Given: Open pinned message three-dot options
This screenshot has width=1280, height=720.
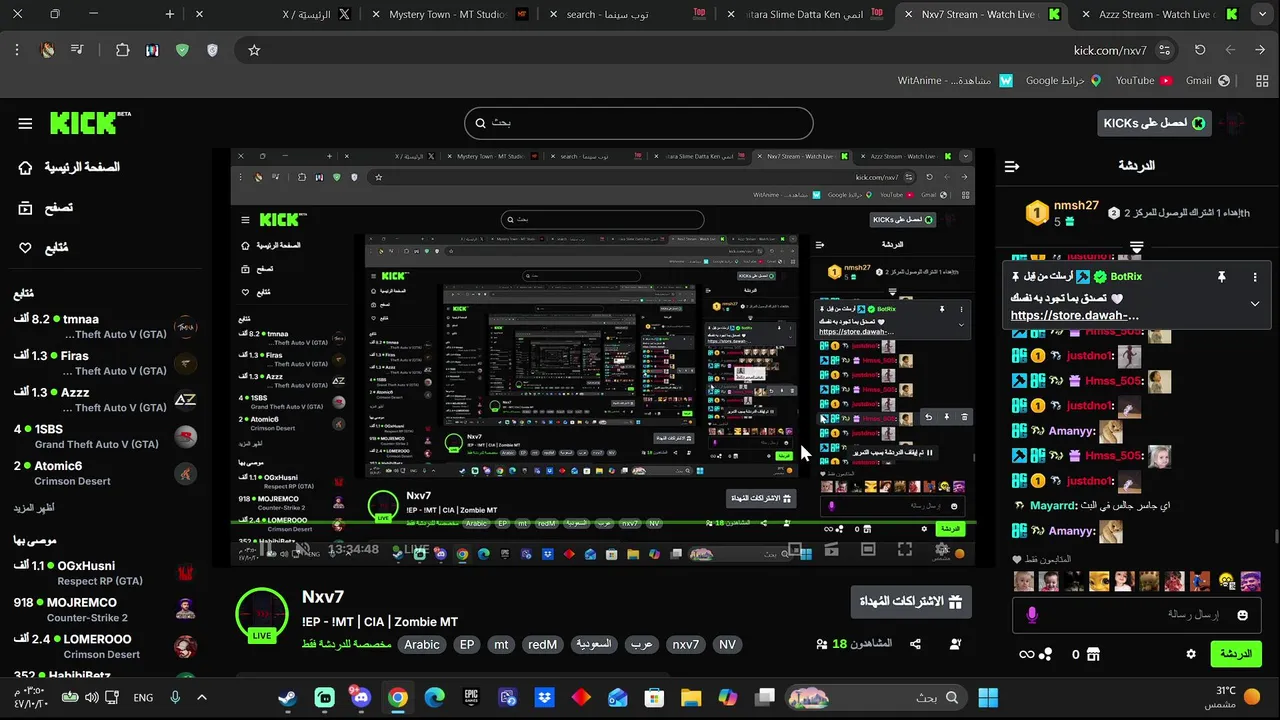Looking at the screenshot, I should click(1255, 277).
